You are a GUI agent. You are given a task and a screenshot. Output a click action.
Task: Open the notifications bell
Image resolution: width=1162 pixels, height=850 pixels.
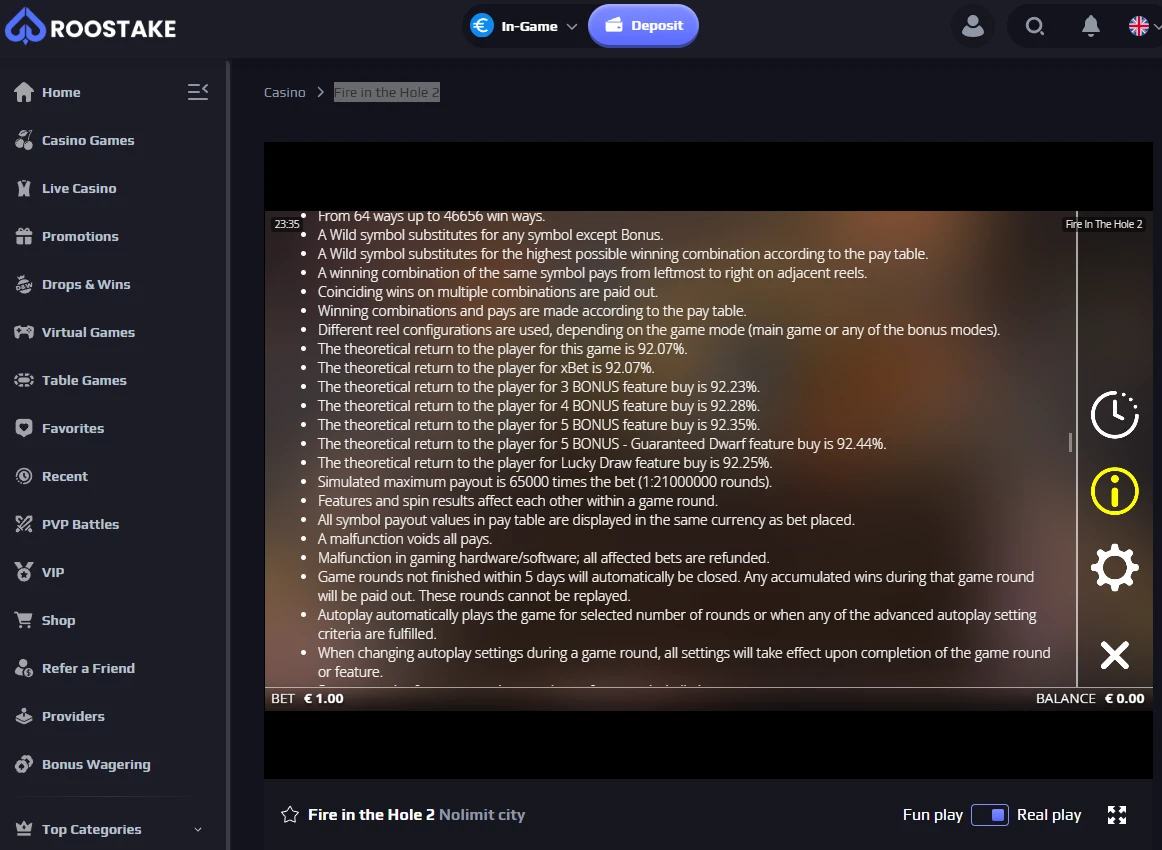[x=1090, y=27]
